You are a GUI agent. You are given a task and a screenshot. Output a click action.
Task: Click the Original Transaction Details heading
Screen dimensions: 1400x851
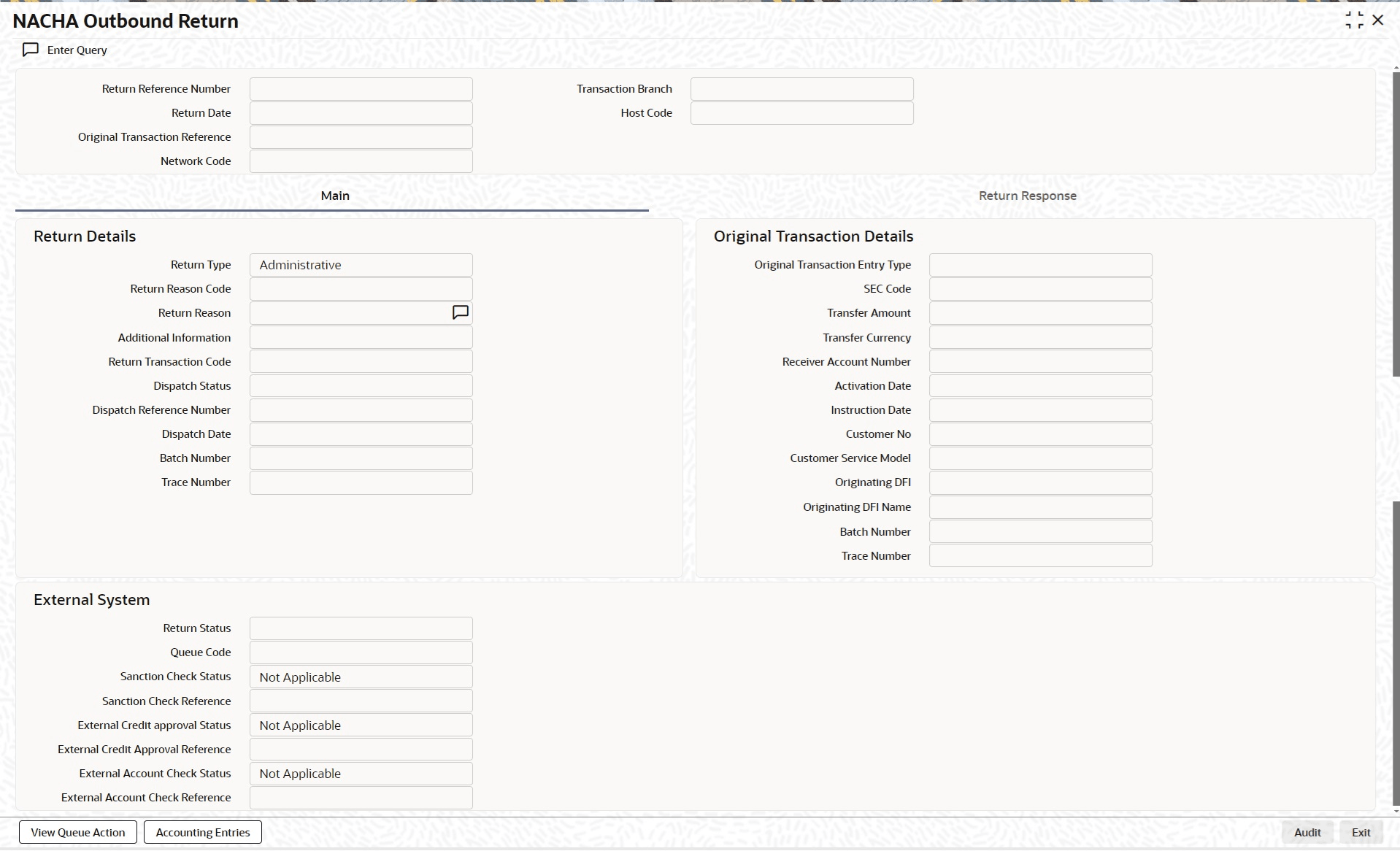(x=813, y=236)
